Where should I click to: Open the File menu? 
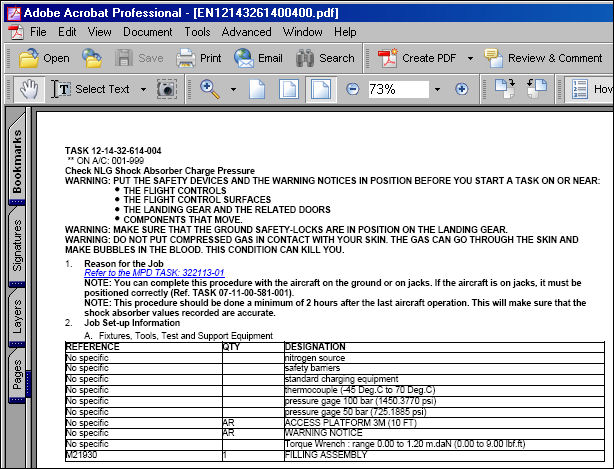point(38,32)
